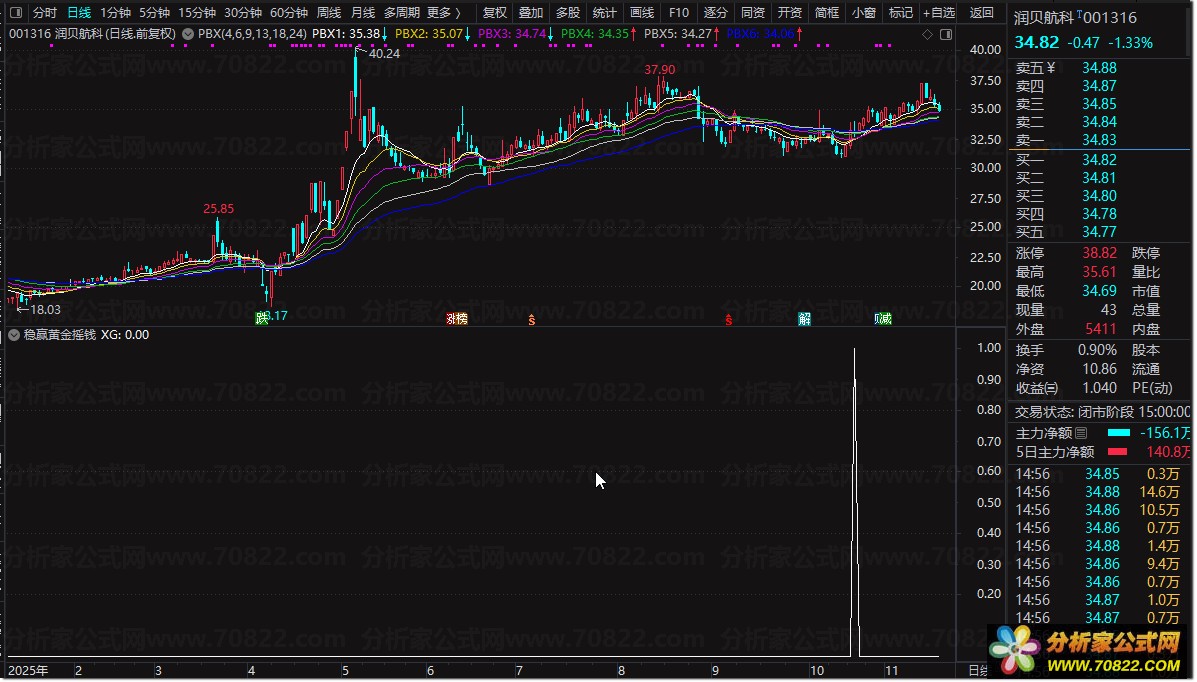Click the 买一 price 34.82
The height and width of the screenshot is (682, 1197).
pos(1099,160)
